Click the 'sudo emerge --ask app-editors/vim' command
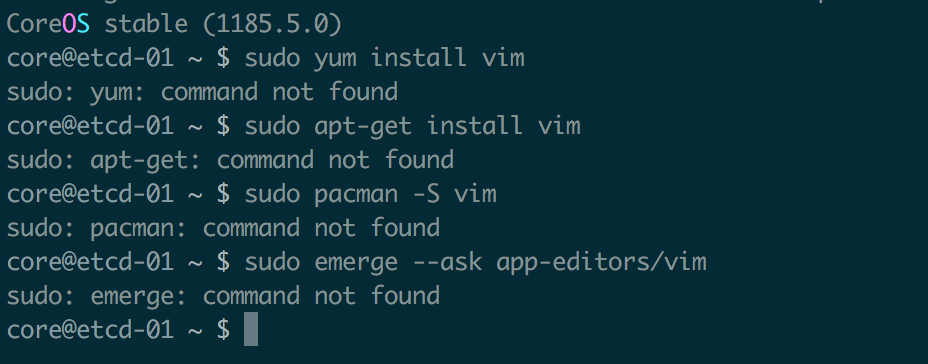Screen dimensions: 928x364 (476, 262)
